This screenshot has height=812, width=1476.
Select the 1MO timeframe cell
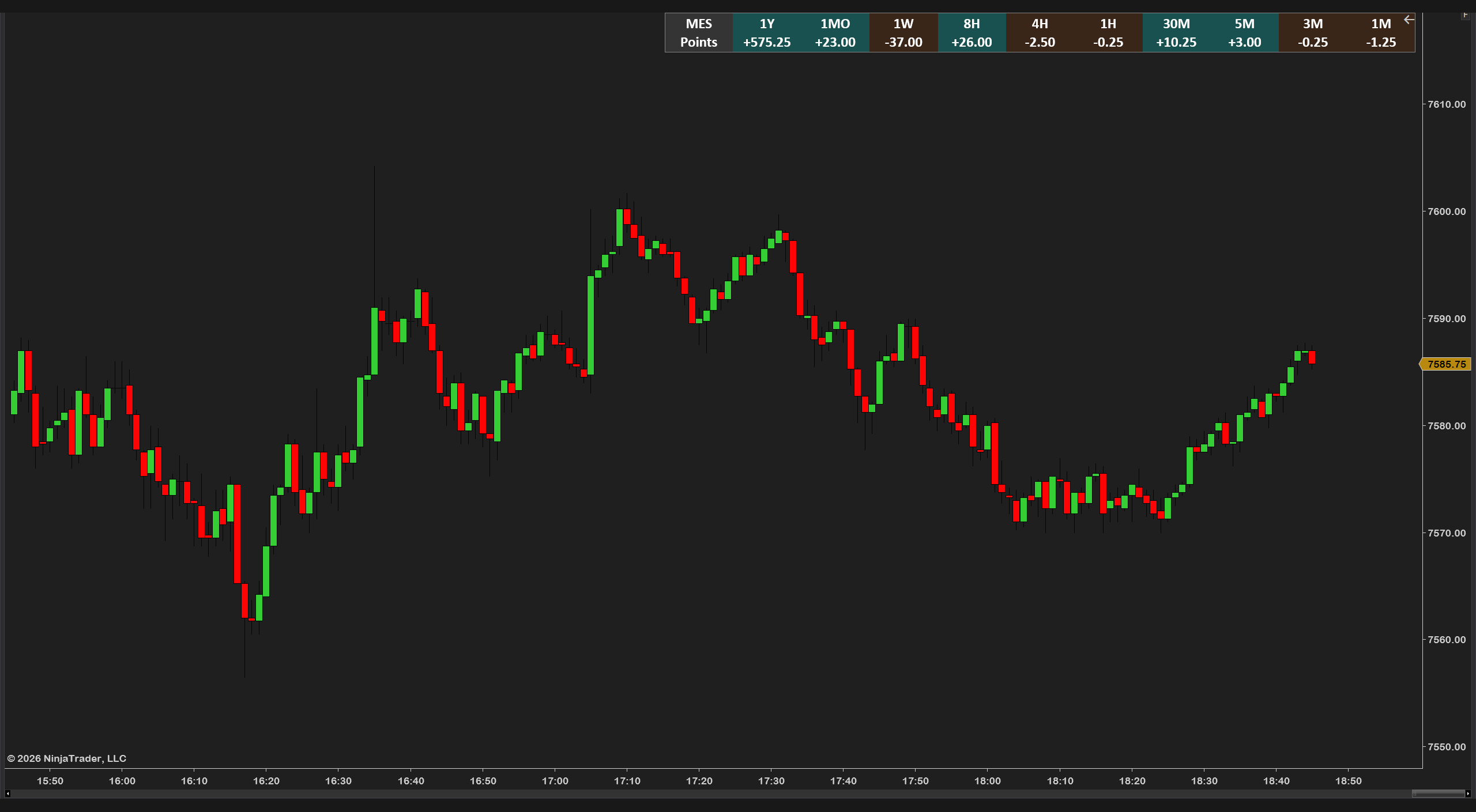[x=835, y=33]
